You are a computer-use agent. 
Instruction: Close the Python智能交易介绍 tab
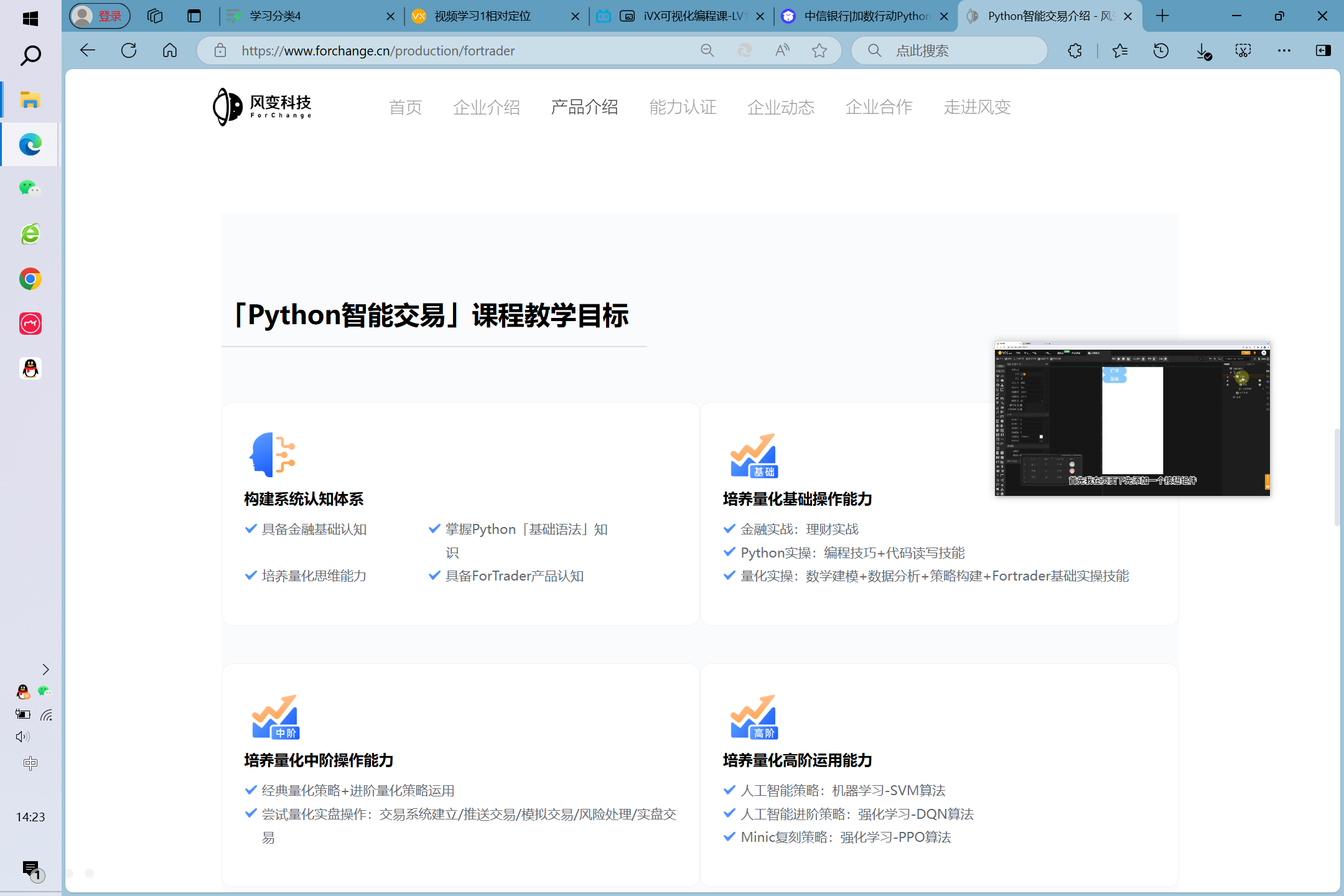click(1128, 16)
